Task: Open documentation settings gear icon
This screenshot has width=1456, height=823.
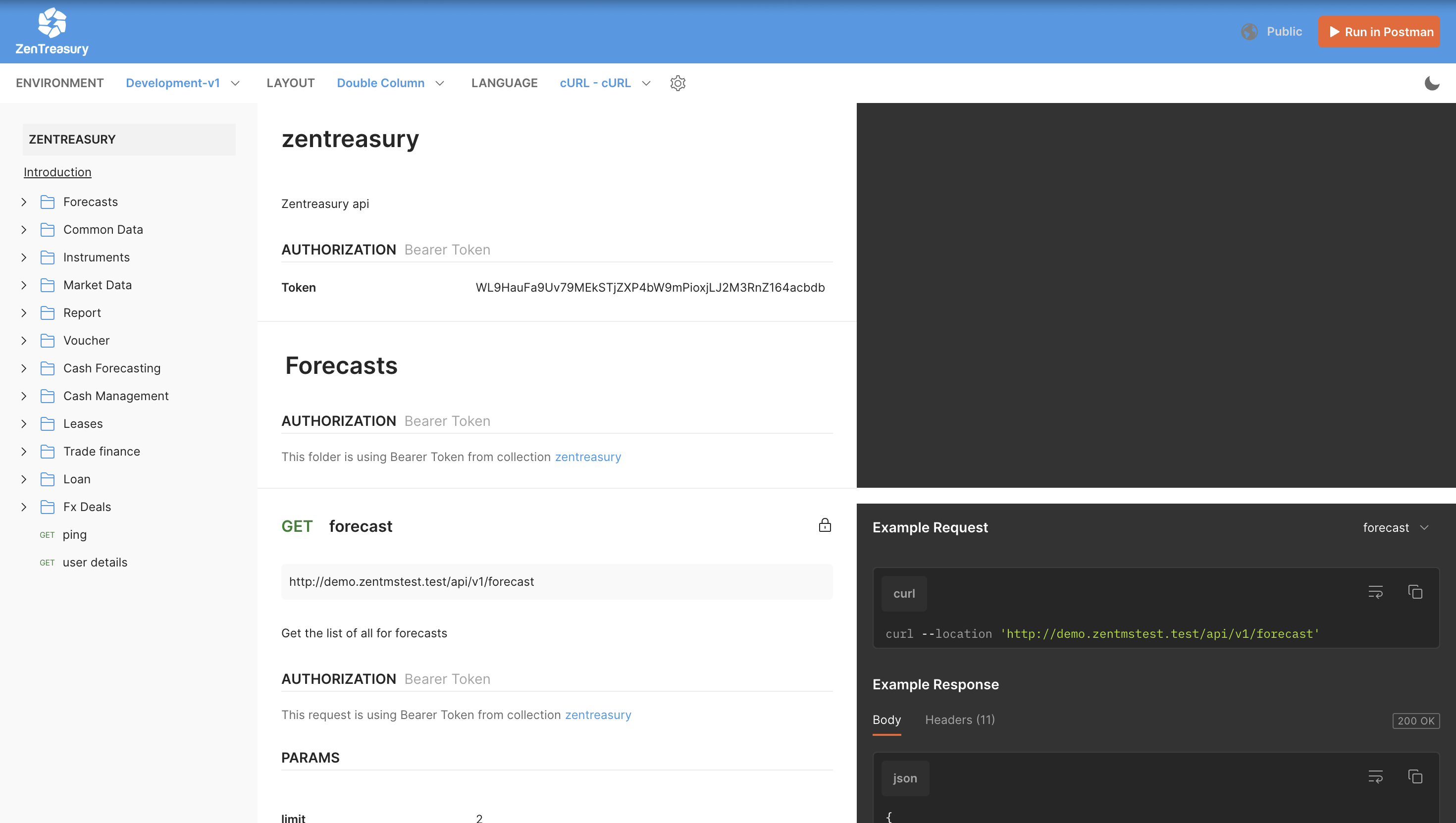Action: tap(677, 83)
